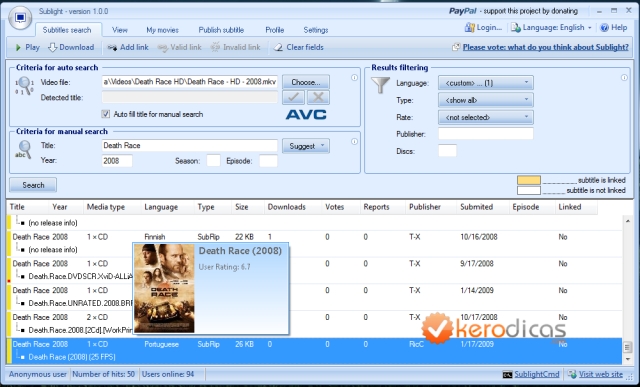Click the Death Race movie poster thumbnail
The height and width of the screenshot is (387, 640).
[164, 288]
